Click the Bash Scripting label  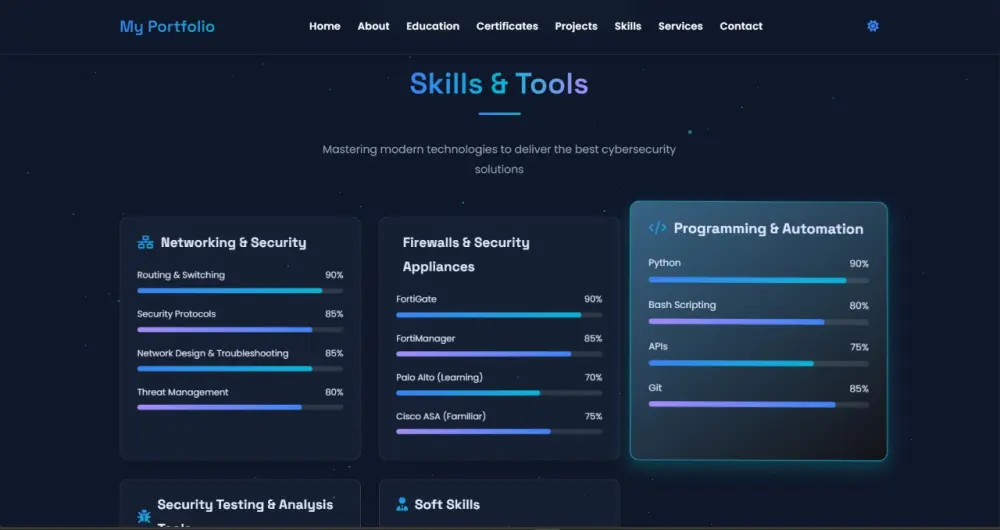[682, 305]
